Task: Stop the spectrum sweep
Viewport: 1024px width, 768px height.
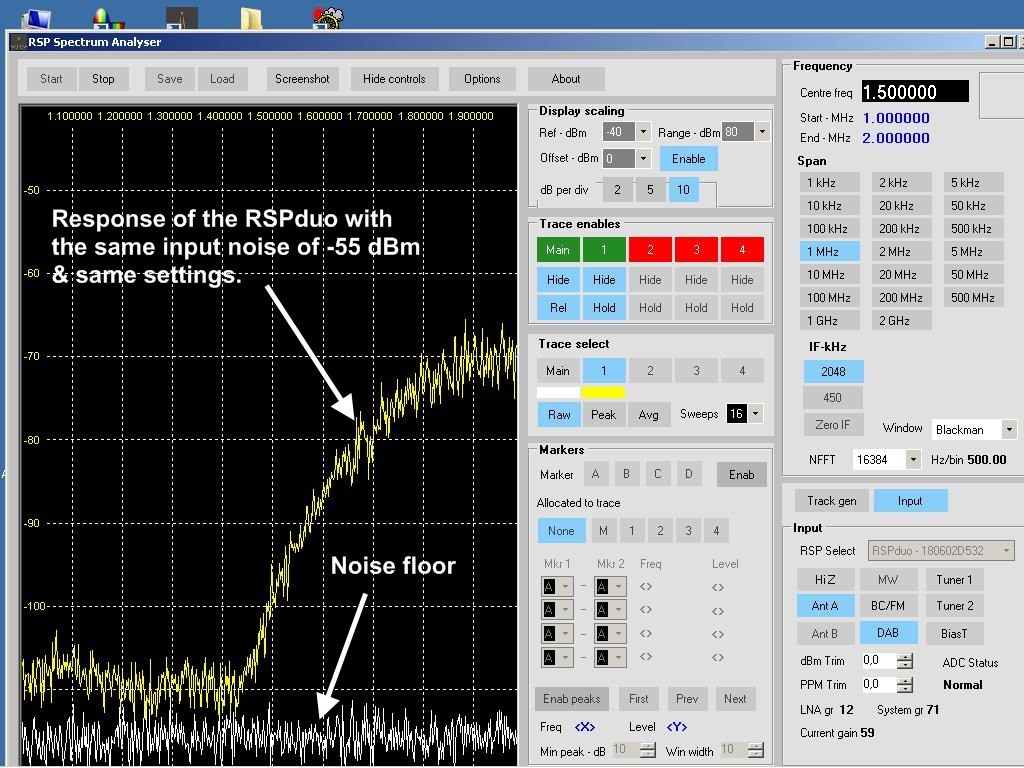Action: coord(103,79)
